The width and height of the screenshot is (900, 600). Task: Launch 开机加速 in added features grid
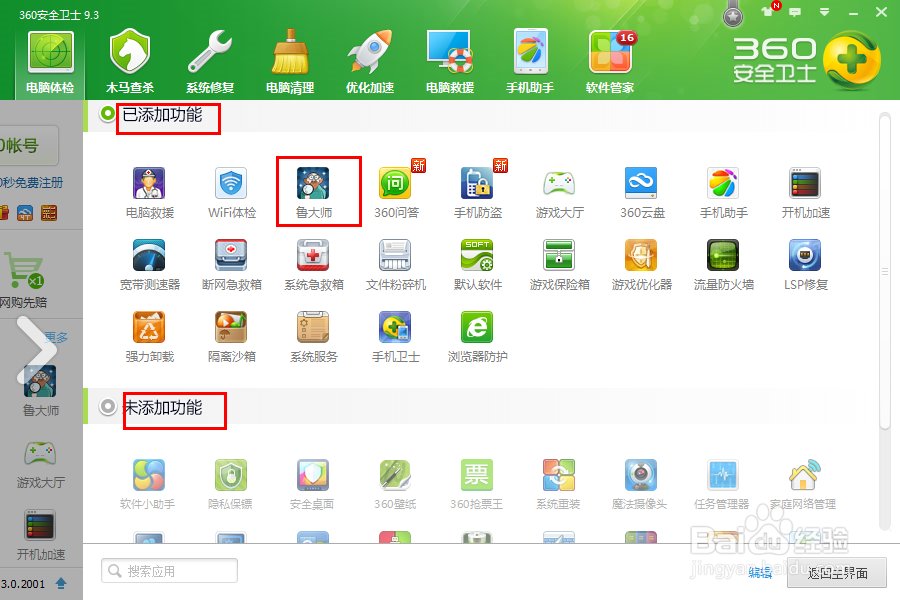coord(805,193)
